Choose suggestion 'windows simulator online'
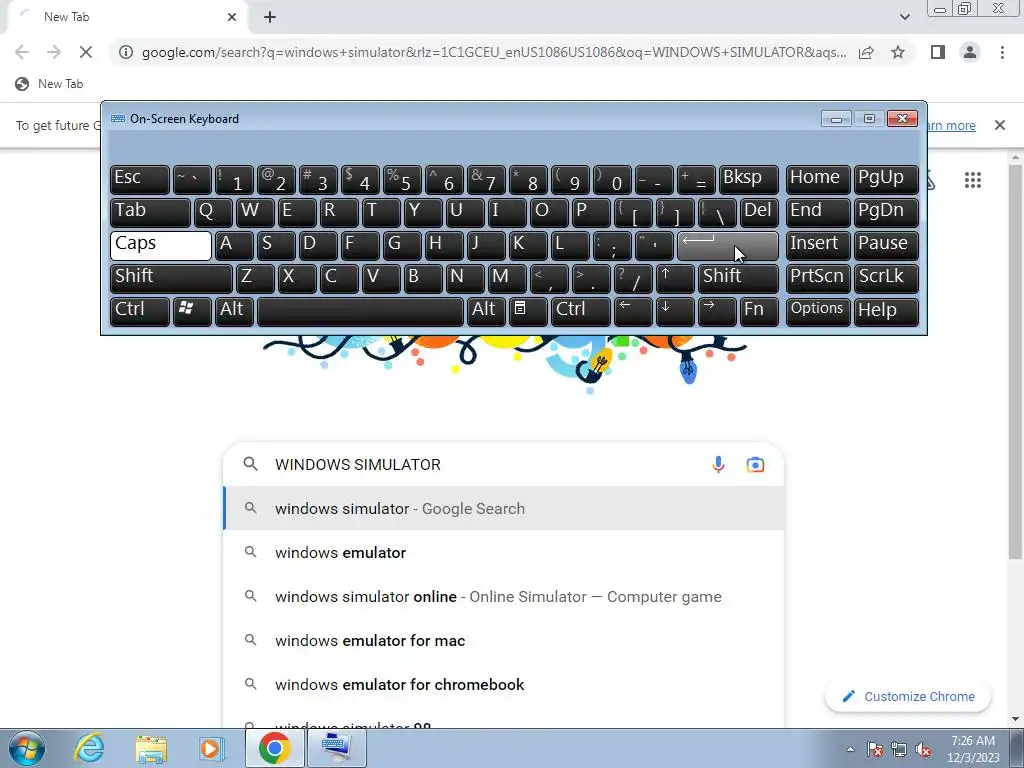 (504, 596)
